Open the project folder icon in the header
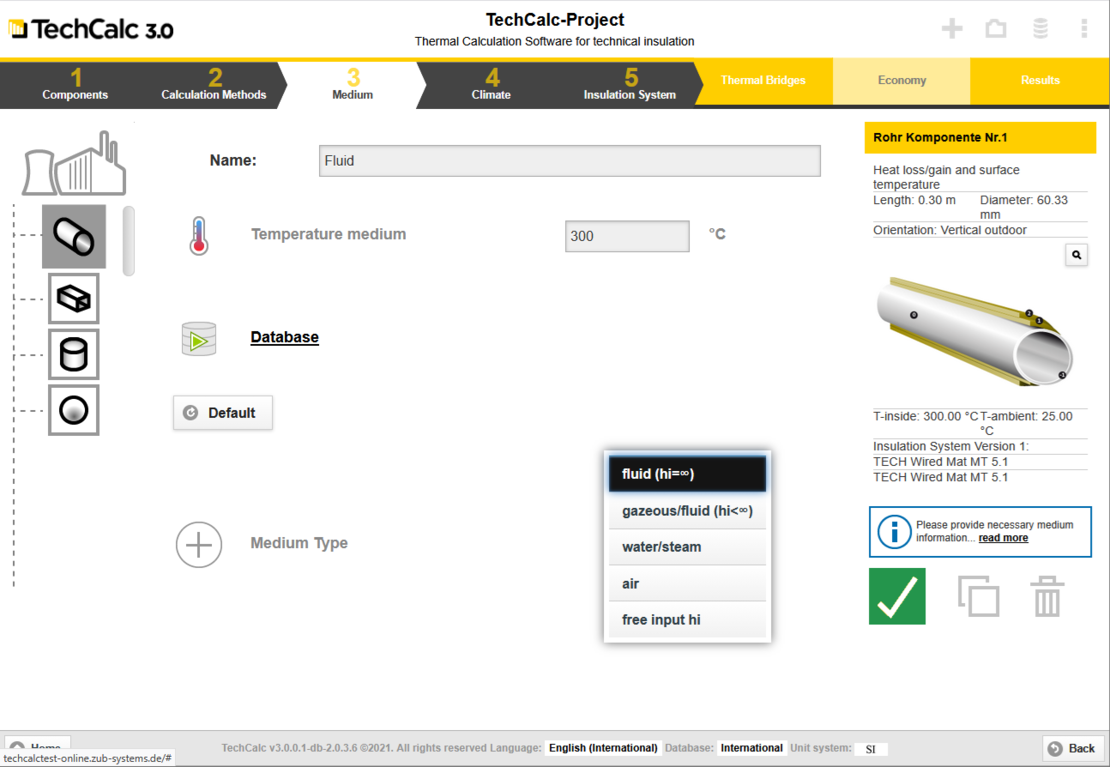This screenshot has height=767, width=1110. (996, 28)
